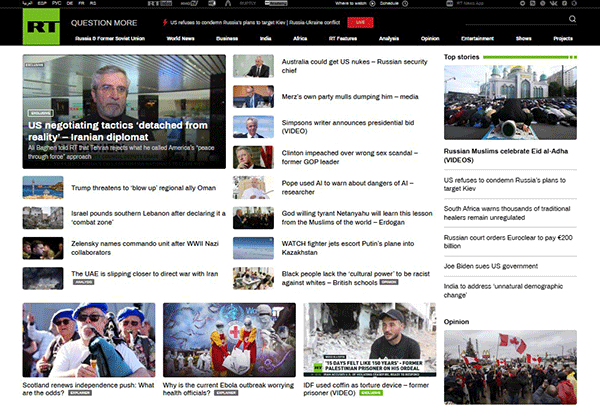Click the lightning bolt breaking news icon
The image size is (600, 407).
click(x=165, y=22)
